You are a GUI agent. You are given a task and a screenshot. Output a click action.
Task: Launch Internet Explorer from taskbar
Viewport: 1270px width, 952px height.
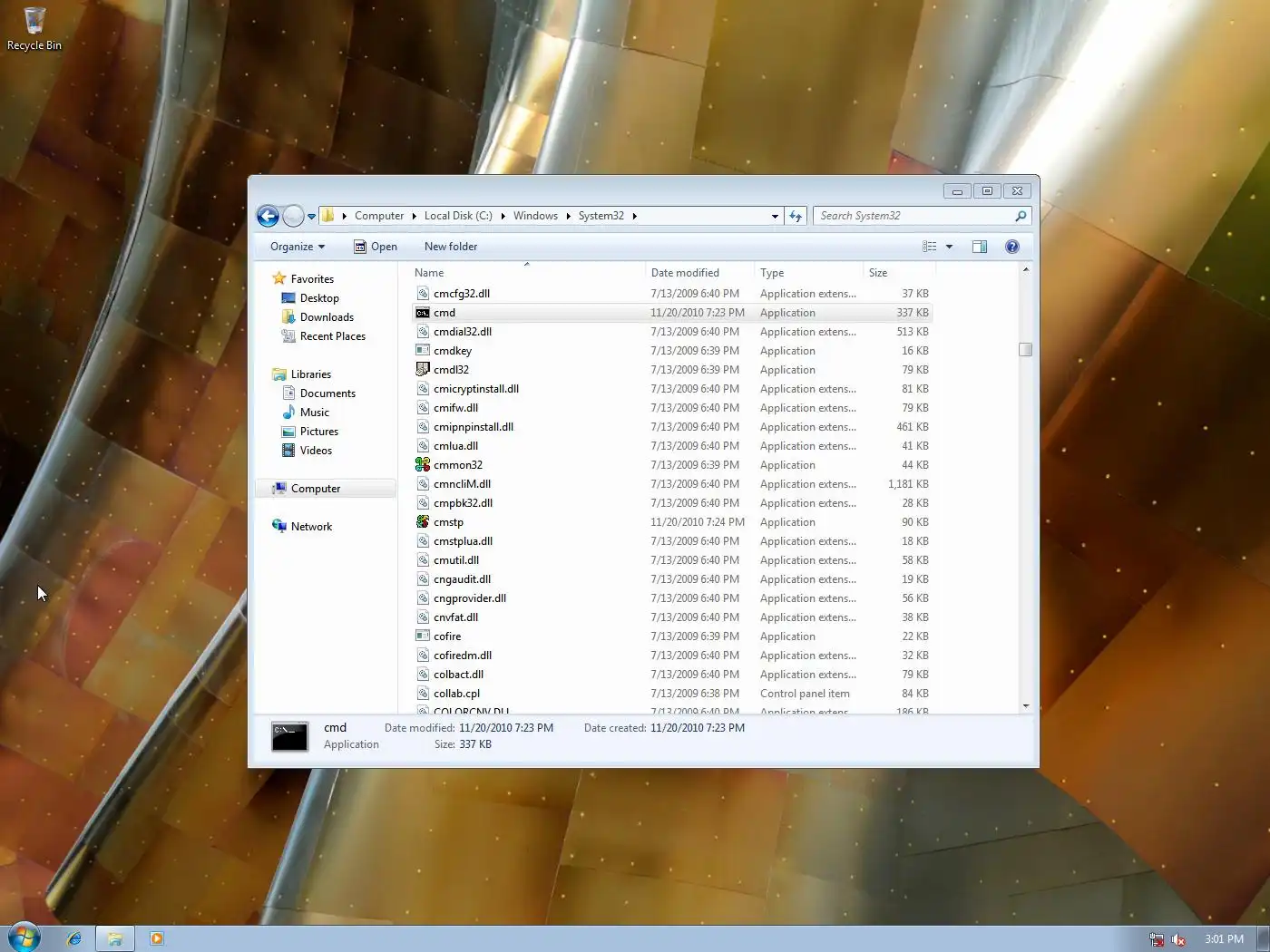(x=74, y=939)
